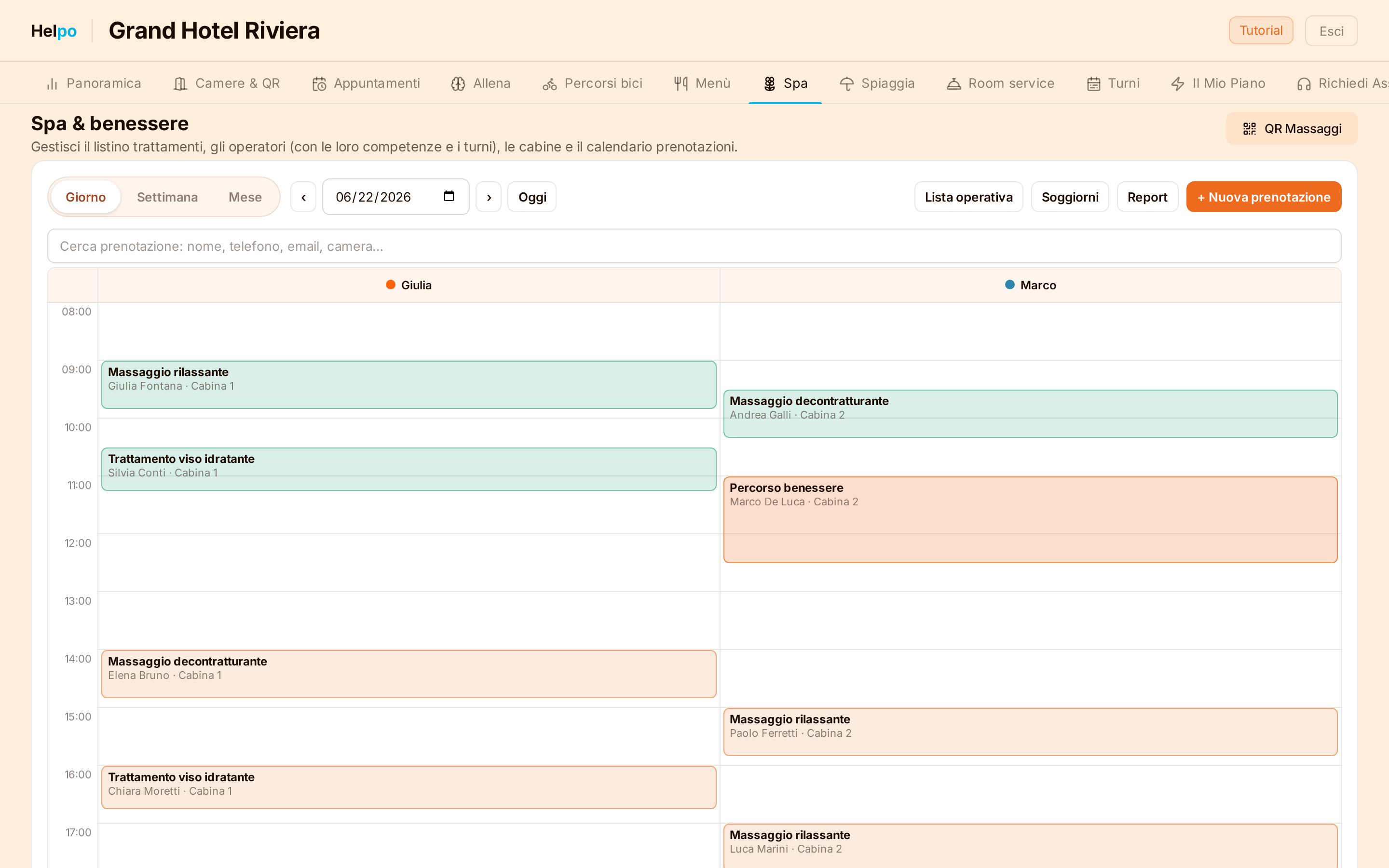
Task: Open Soggiorni view
Action: click(1070, 197)
